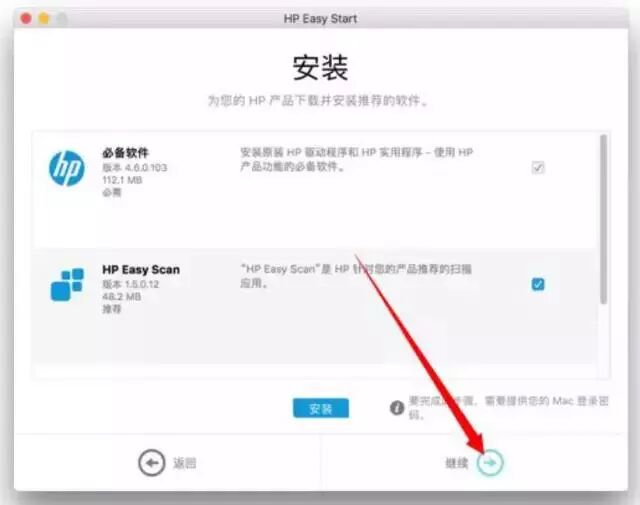Click the 返回 label
Screen dimensions: 640x505
pyautogui.click(x=185, y=463)
